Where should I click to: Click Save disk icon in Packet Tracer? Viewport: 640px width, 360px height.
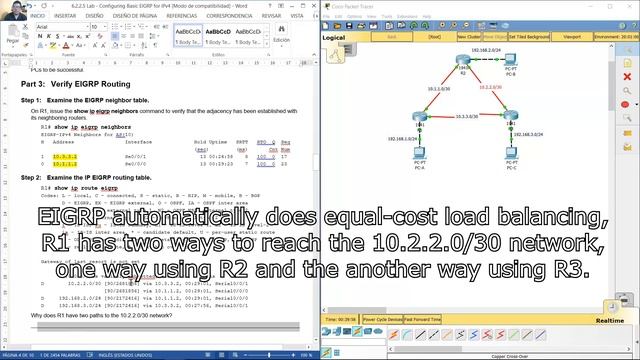(x=349, y=26)
